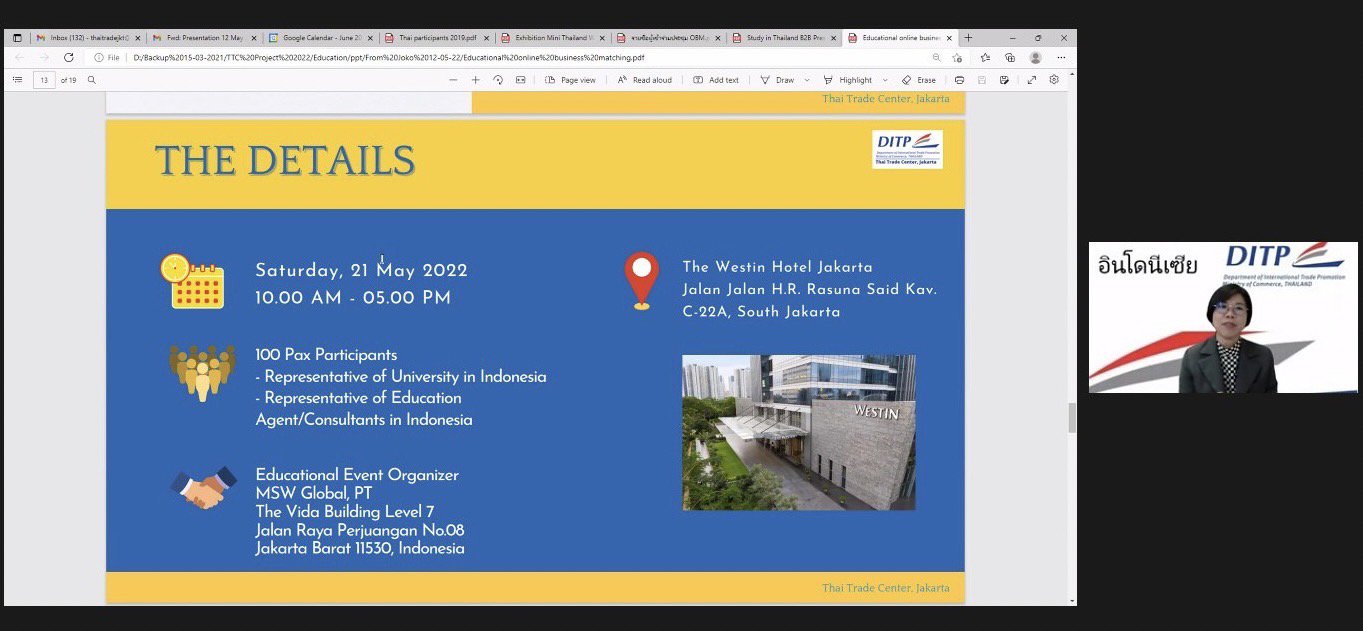This screenshot has width=1363, height=631.
Task: Enter full screen PDF view
Action: point(1032,80)
